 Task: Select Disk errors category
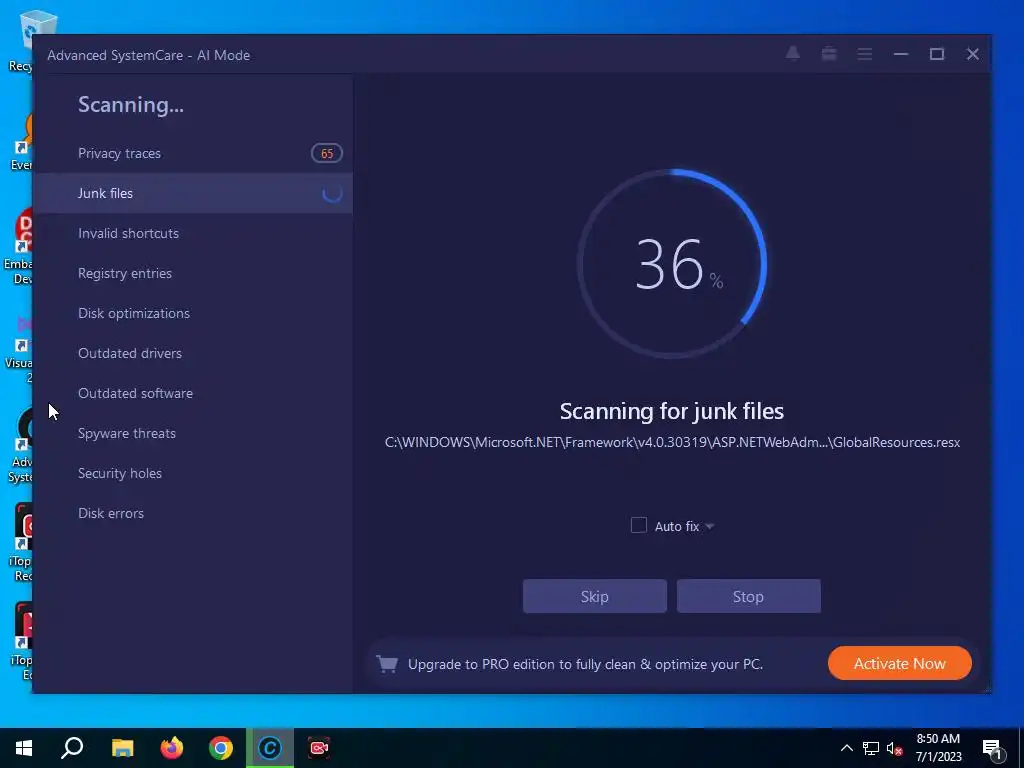(193, 513)
